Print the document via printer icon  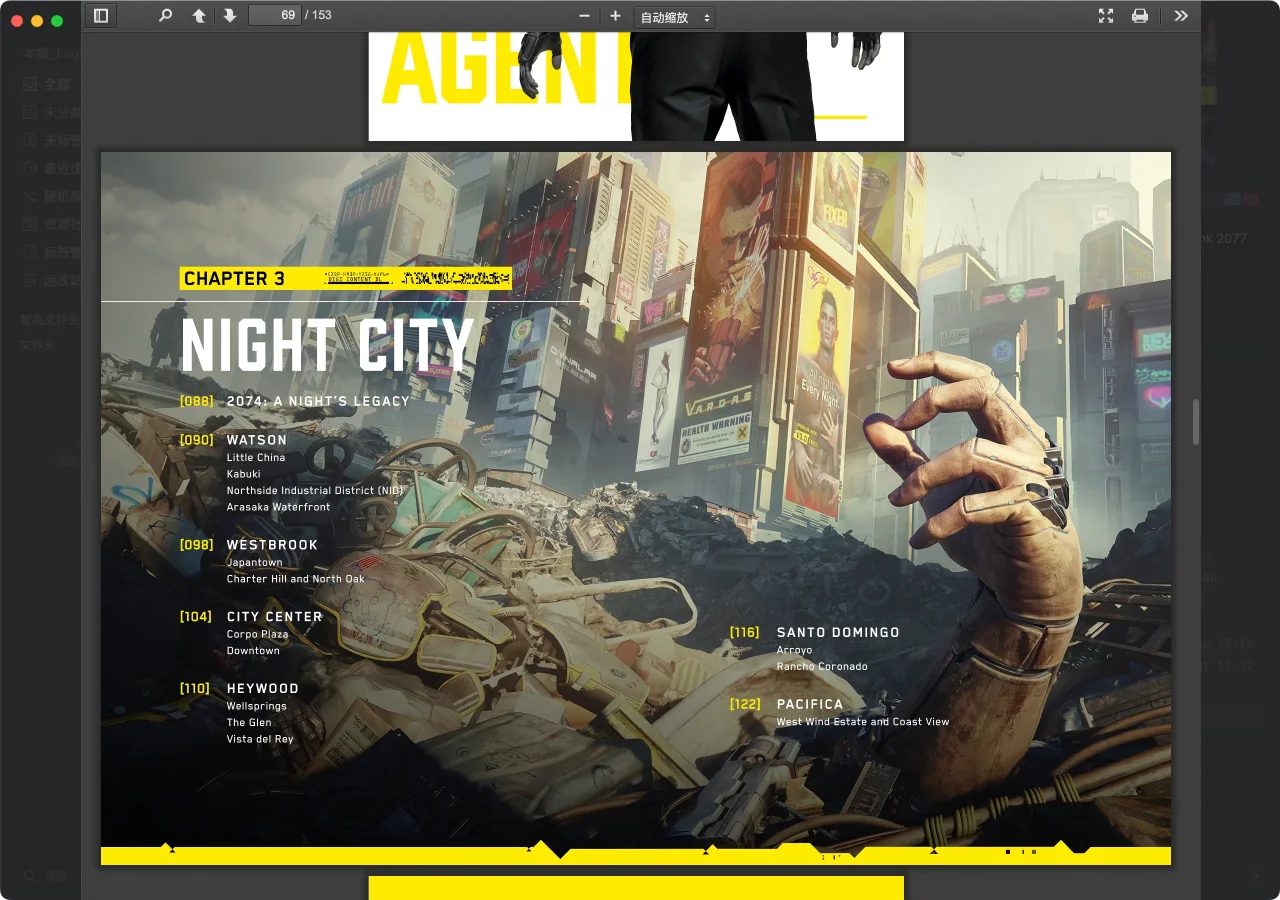pos(1139,16)
